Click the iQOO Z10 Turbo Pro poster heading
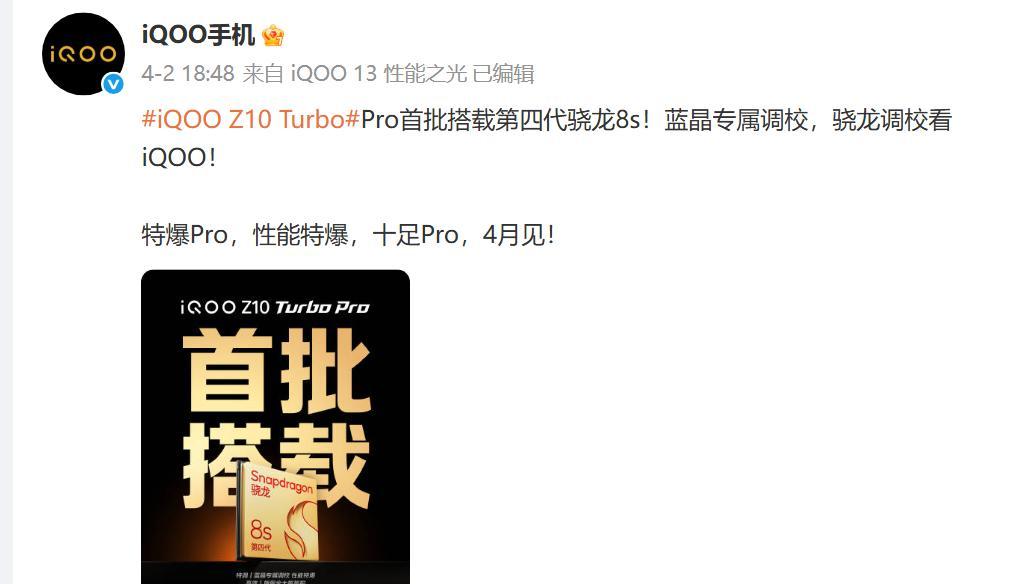 point(275,307)
